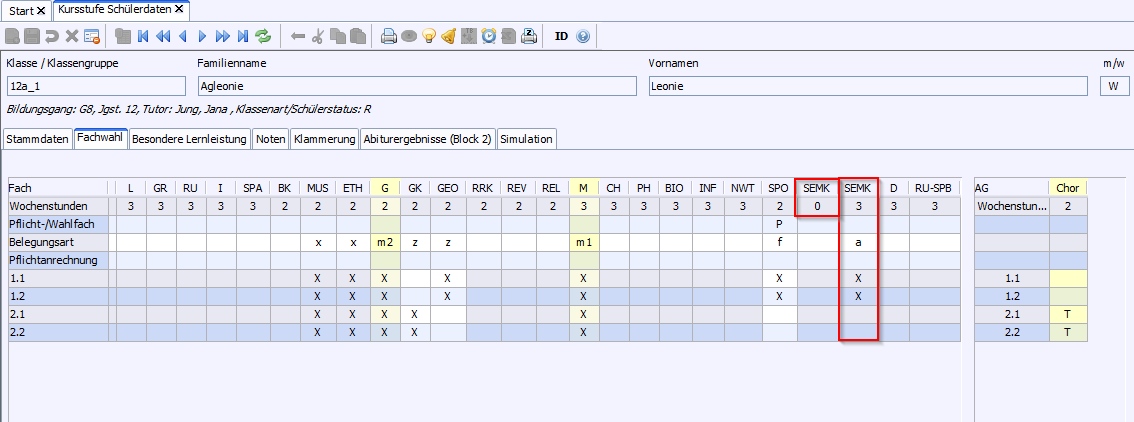This screenshot has height=422, width=1134.
Task: Switch to the Start window tab
Action: (21, 10)
